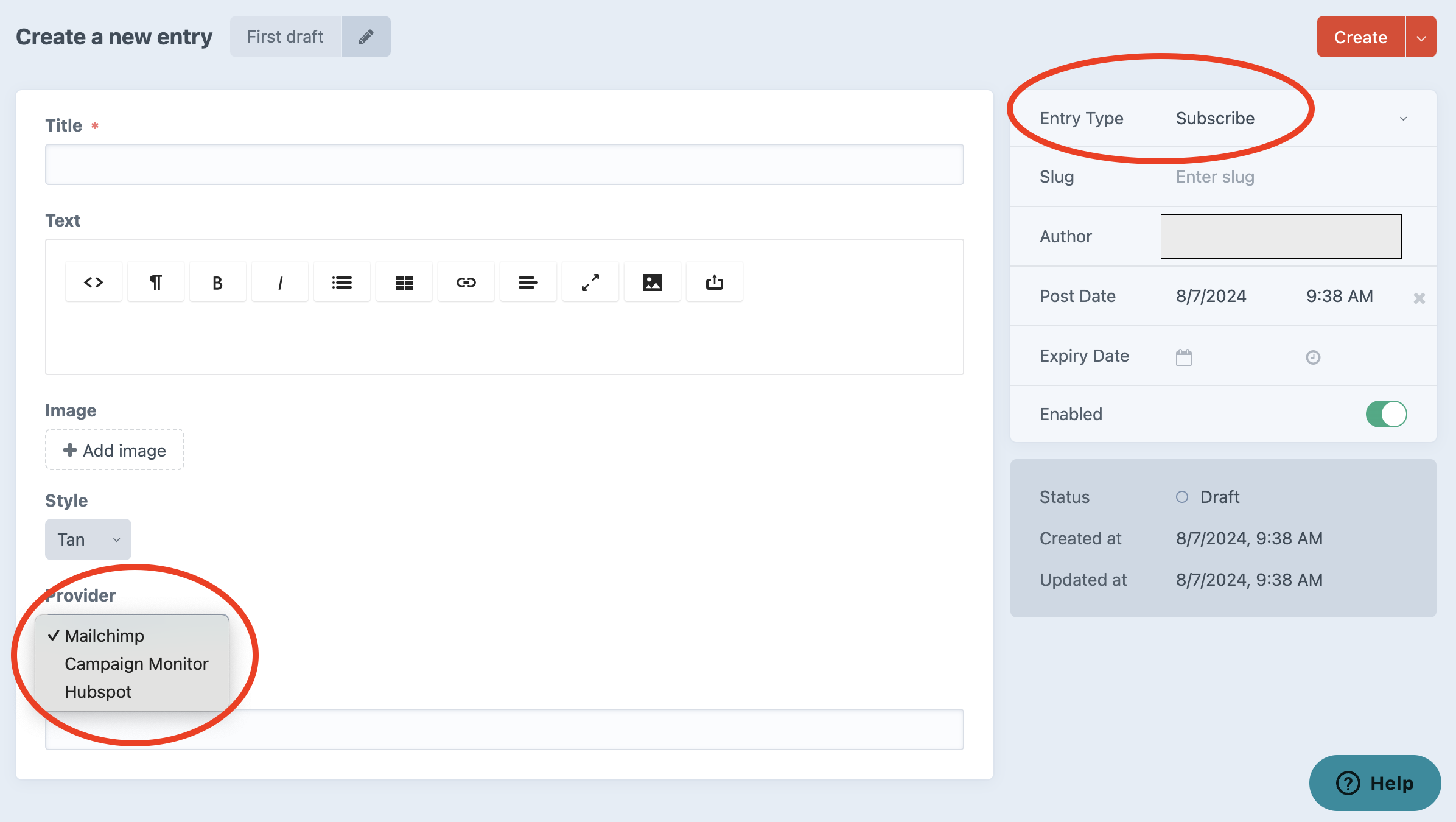
Task: Open the paragraph format menu in the editor
Action: (156, 282)
